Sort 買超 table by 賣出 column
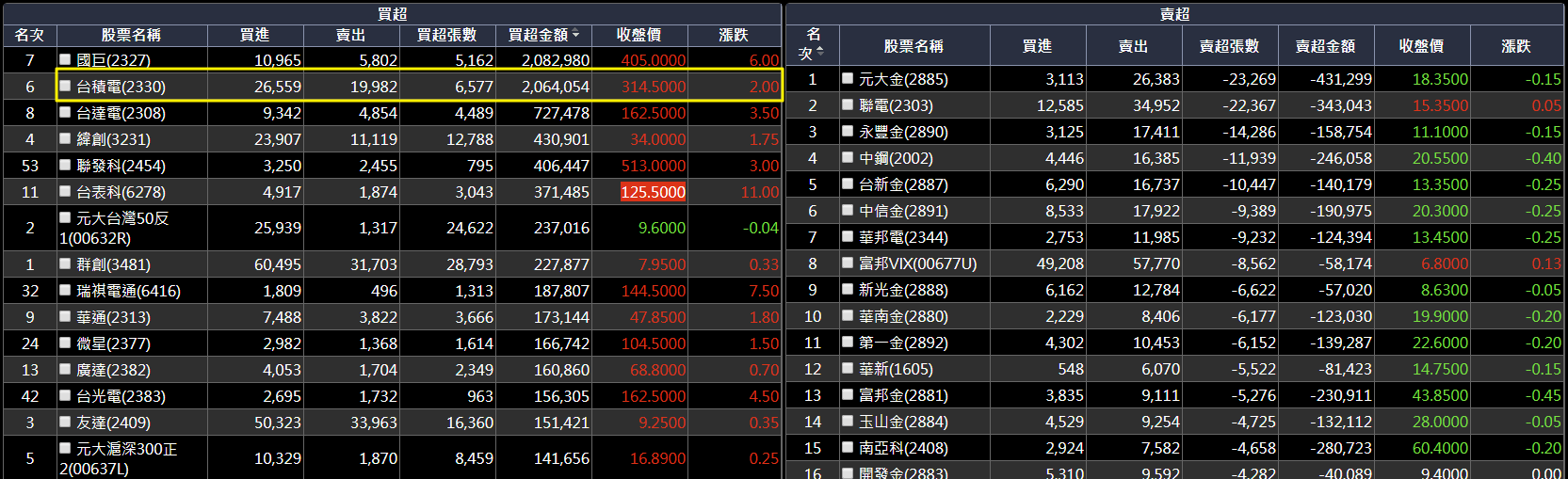The image size is (1568, 479). (350, 35)
